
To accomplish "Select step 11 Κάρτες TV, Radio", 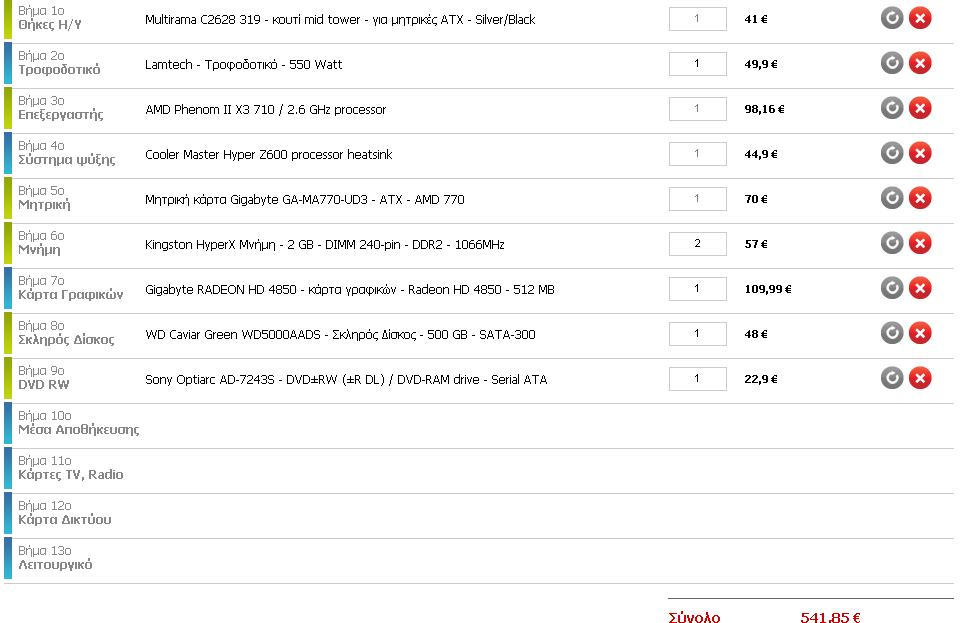I will click(x=70, y=474).
